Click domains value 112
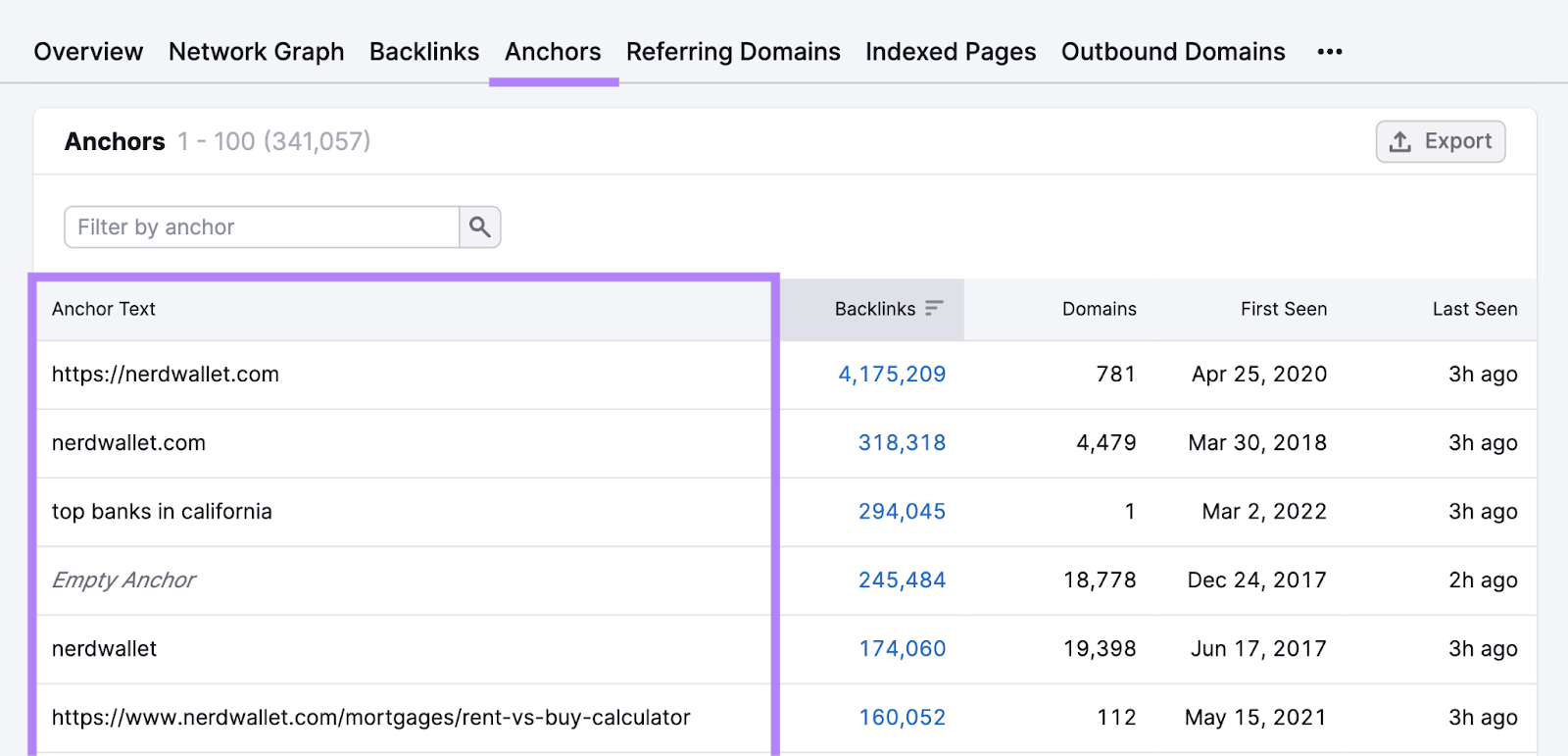The height and width of the screenshot is (756, 1568). click(1116, 717)
